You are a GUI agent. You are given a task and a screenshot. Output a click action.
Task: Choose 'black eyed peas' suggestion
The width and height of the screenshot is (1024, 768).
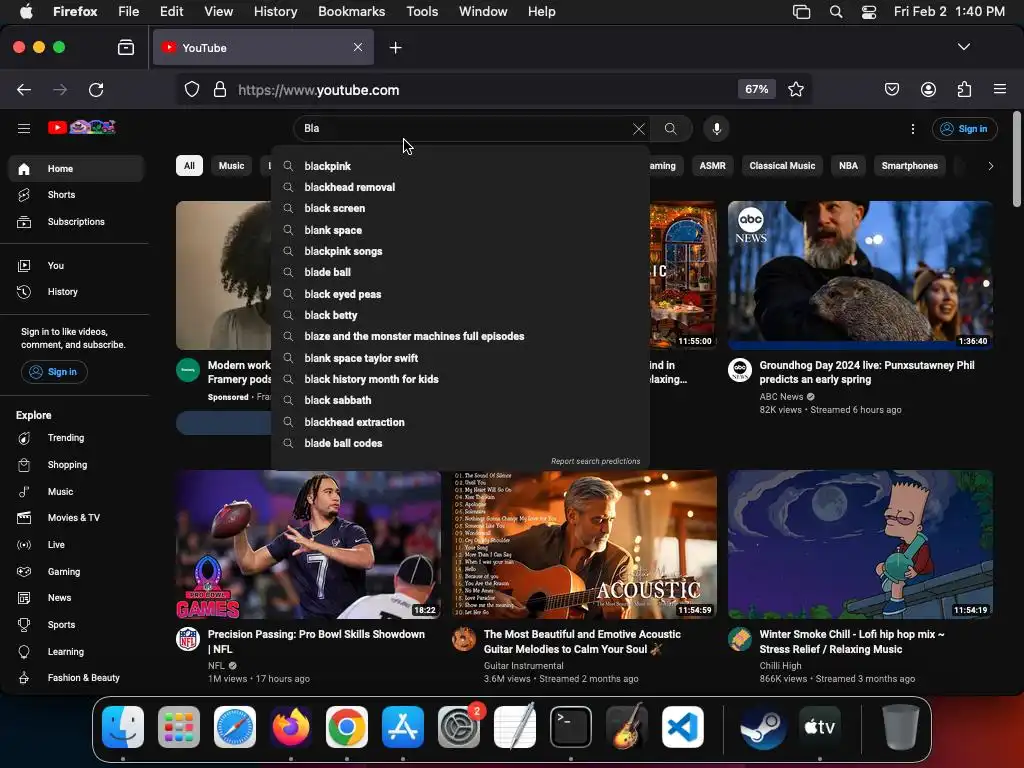click(x=460, y=294)
